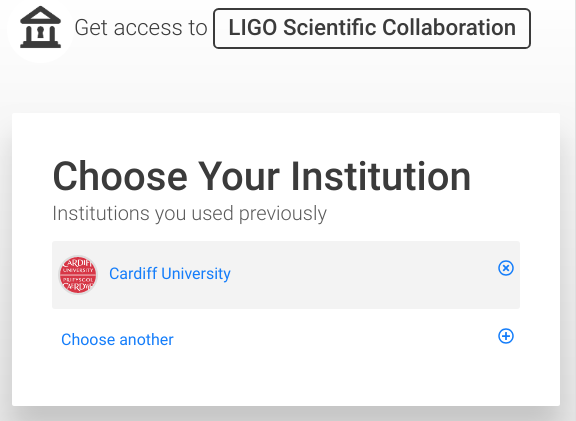The height and width of the screenshot is (421, 576).
Task: Click the LIGO Scientific Collaboration box
Action: point(372,28)
